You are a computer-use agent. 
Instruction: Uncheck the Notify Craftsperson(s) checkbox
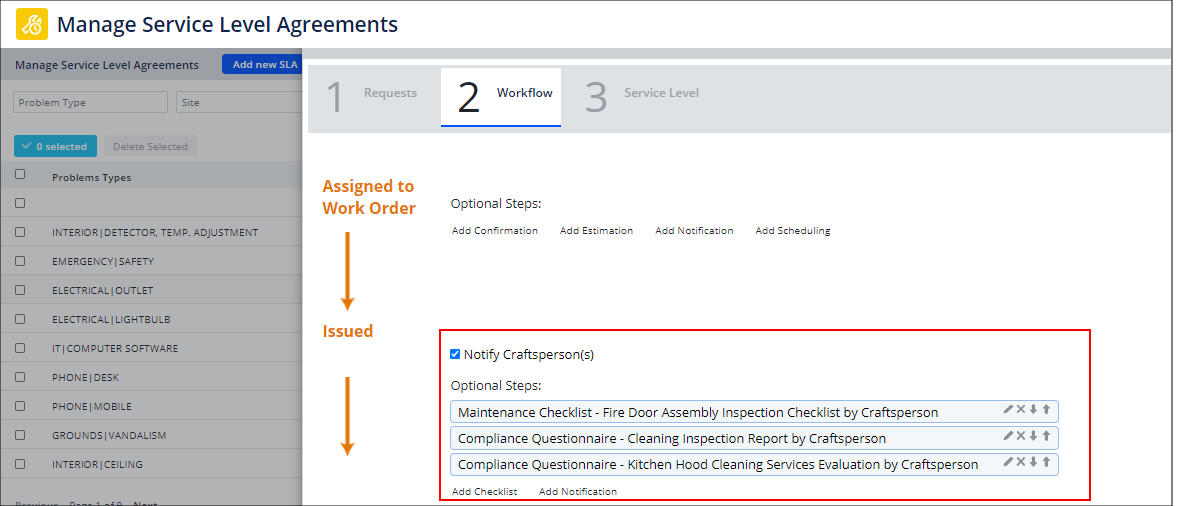point(455,354)
